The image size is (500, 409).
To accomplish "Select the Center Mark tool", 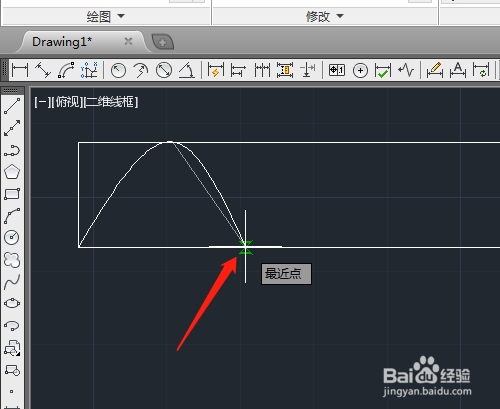I will pos(360,70).
